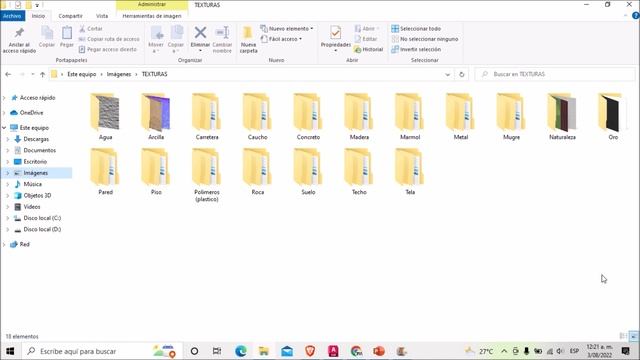This screenshot has width=640, height=360.
Task: Select Disco local (D:) in the sidebar
Action: tap(42, 229)
